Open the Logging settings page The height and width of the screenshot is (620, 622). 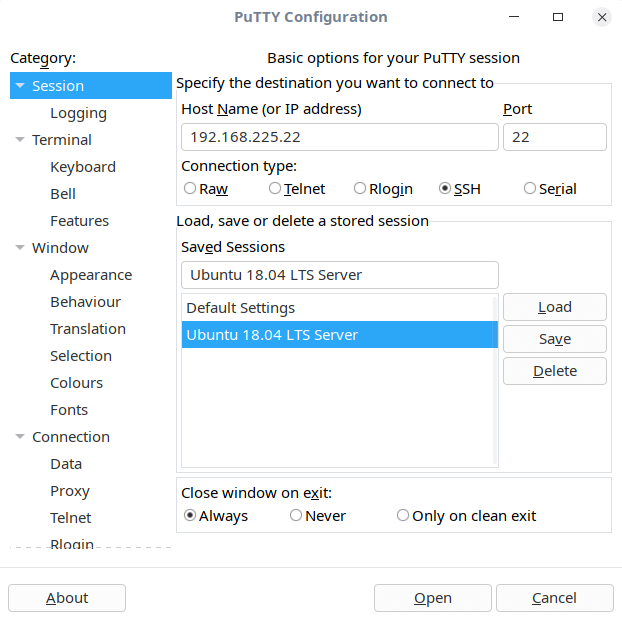(x=78, y=113)
